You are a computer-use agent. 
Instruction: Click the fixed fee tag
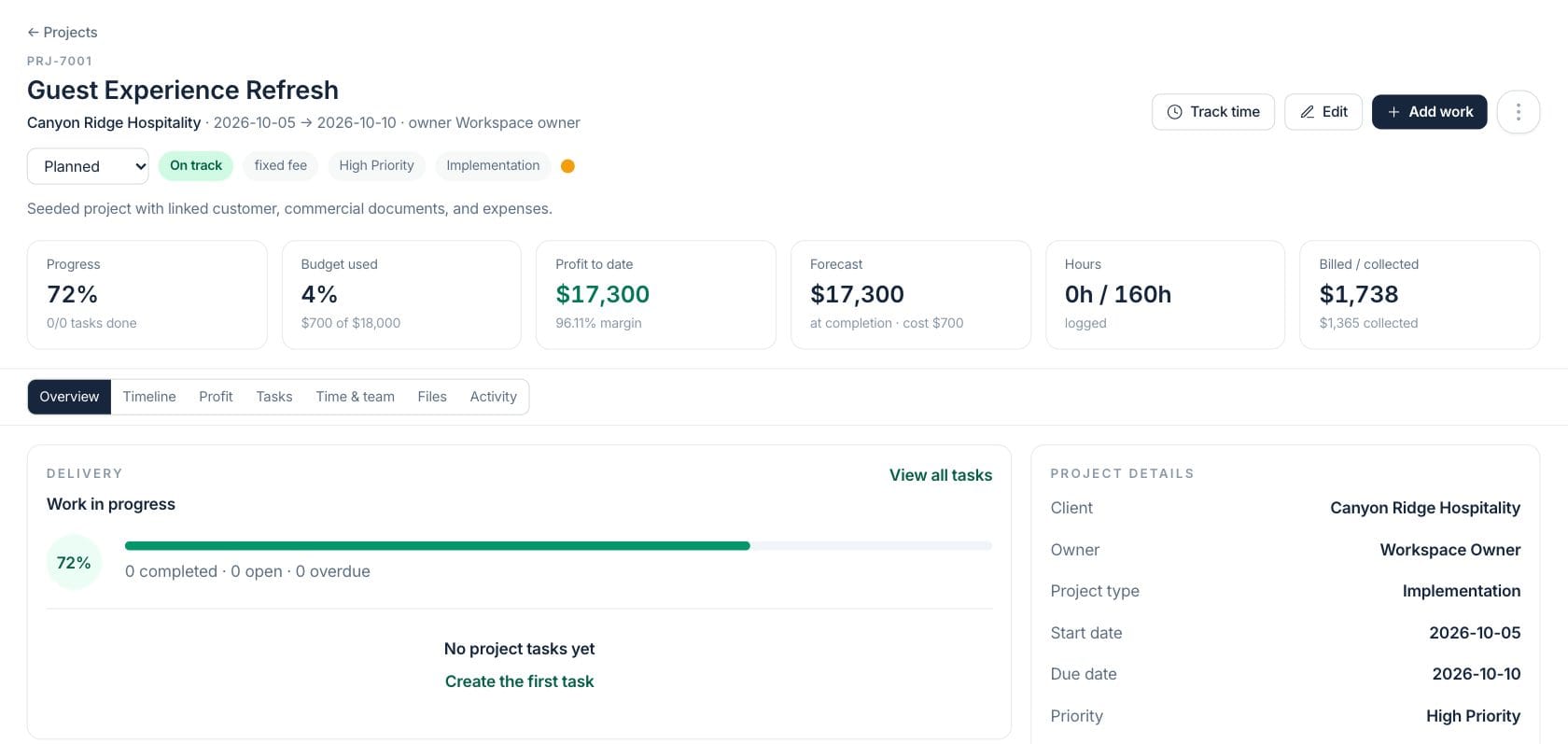[281, 166]
